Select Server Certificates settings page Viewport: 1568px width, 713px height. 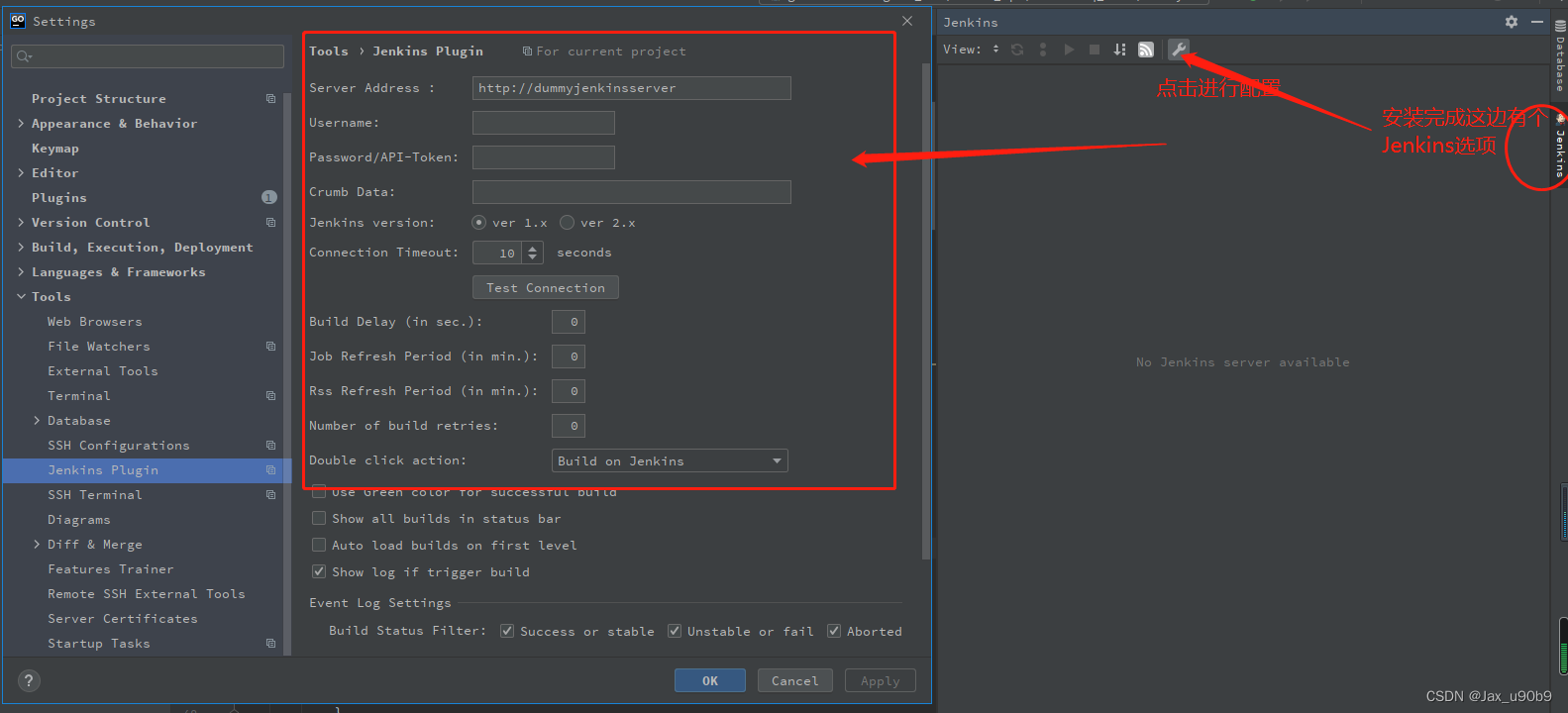click(123, 619)
